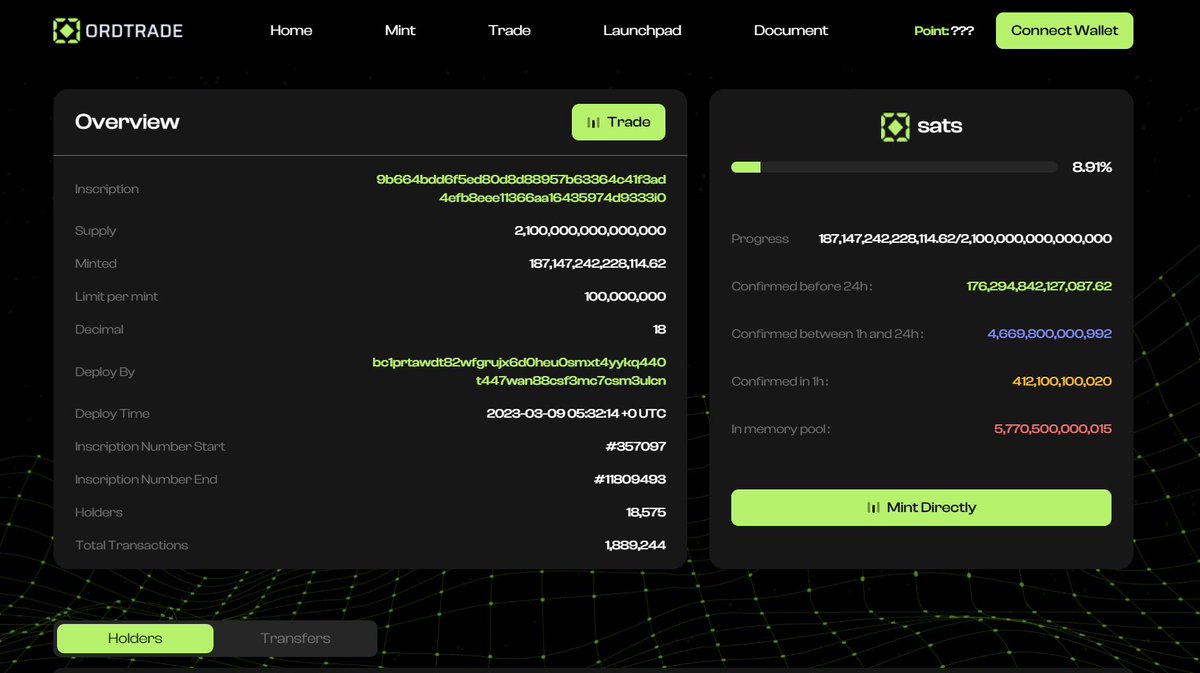
Task: Open the Trade navigation item
Action: point(510,31)
